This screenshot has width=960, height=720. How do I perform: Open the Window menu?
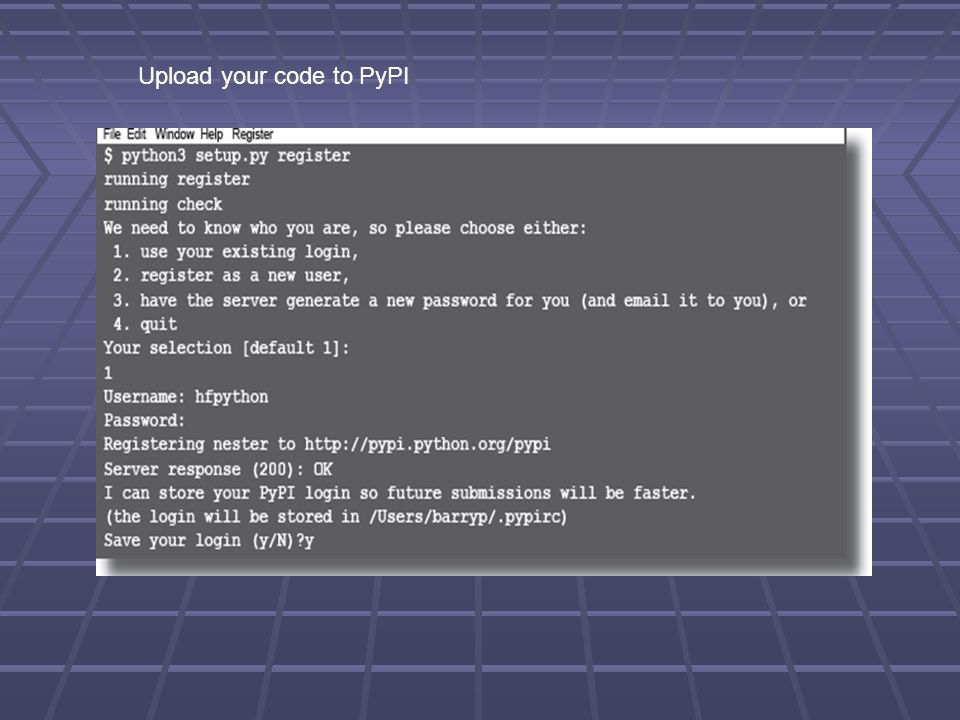(174, 134)
